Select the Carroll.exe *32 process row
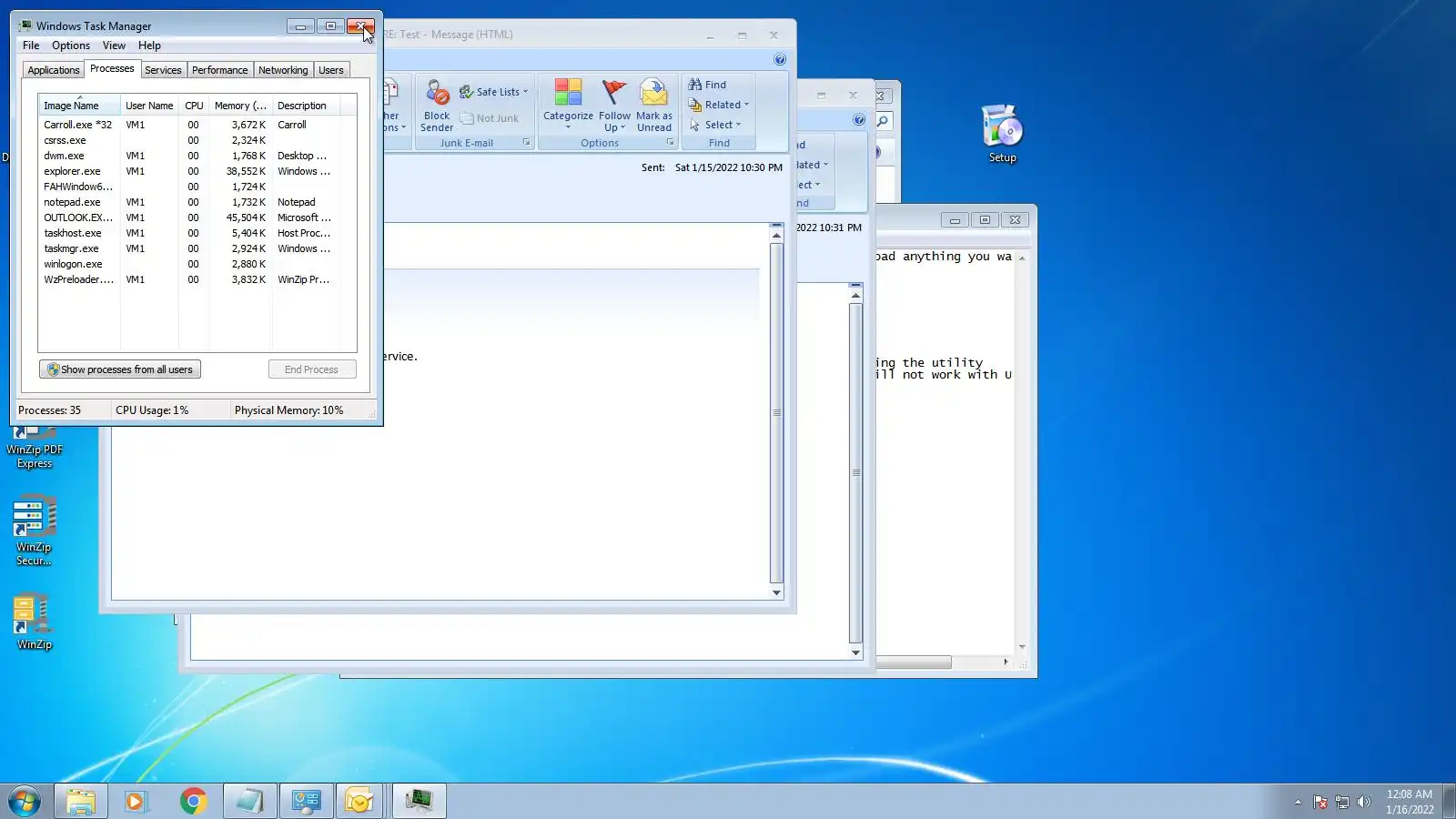The image size is (1456, 819). click(197, 125)
